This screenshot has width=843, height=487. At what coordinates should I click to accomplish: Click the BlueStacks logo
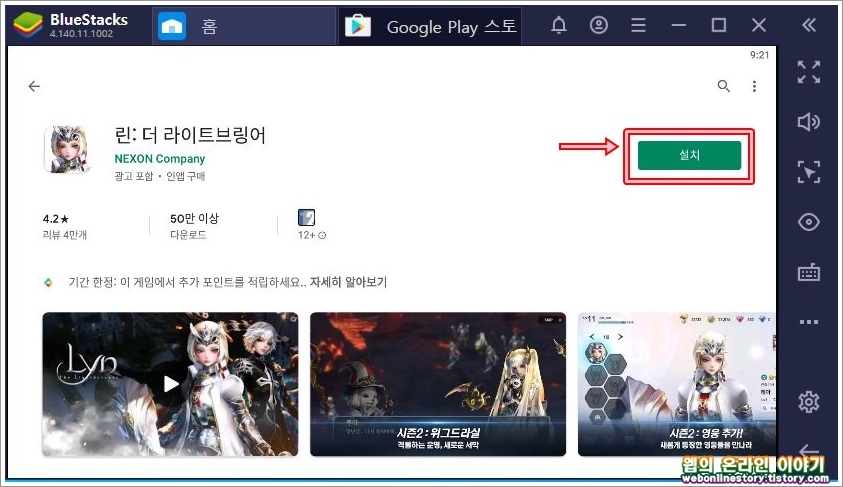[x=27, y=25]
